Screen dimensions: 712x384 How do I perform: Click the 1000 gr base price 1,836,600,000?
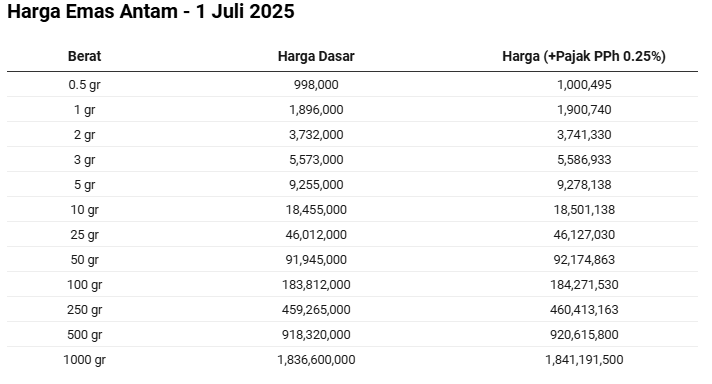pos(316,359)
